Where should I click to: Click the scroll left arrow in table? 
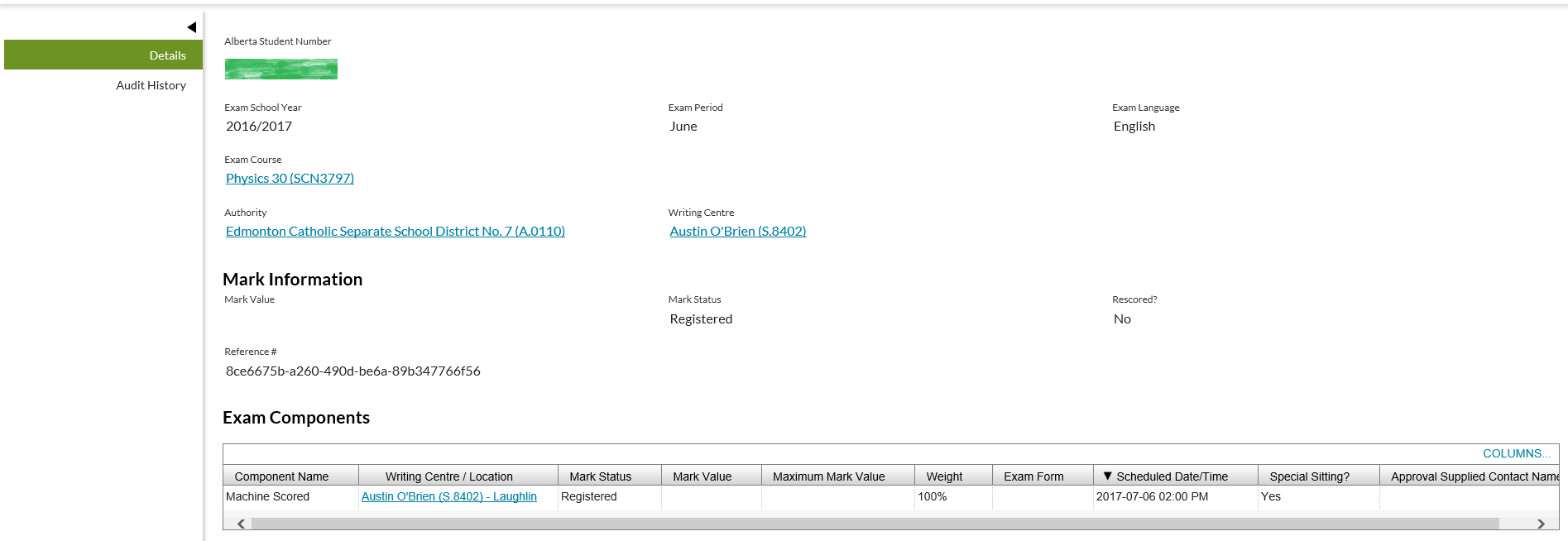[241, 524]
